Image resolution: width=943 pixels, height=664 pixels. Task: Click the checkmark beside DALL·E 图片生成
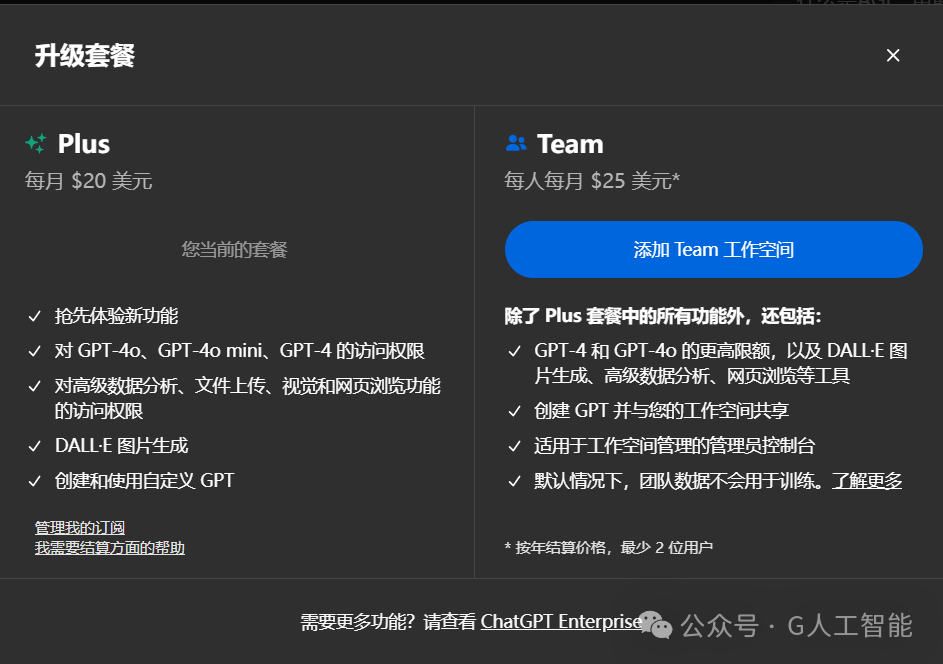tap(35, 446)
